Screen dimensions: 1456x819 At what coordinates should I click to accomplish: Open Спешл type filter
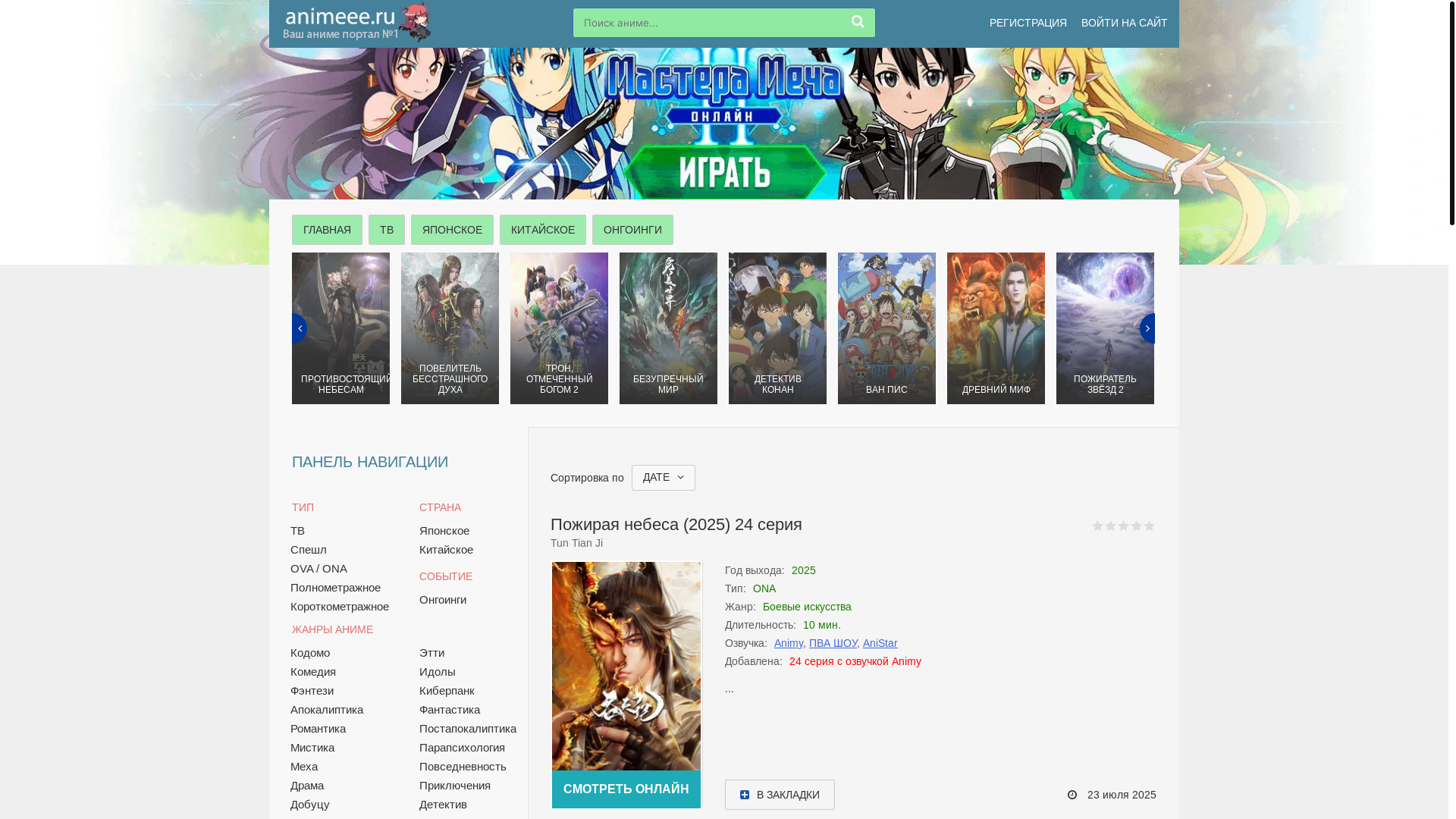309,550
